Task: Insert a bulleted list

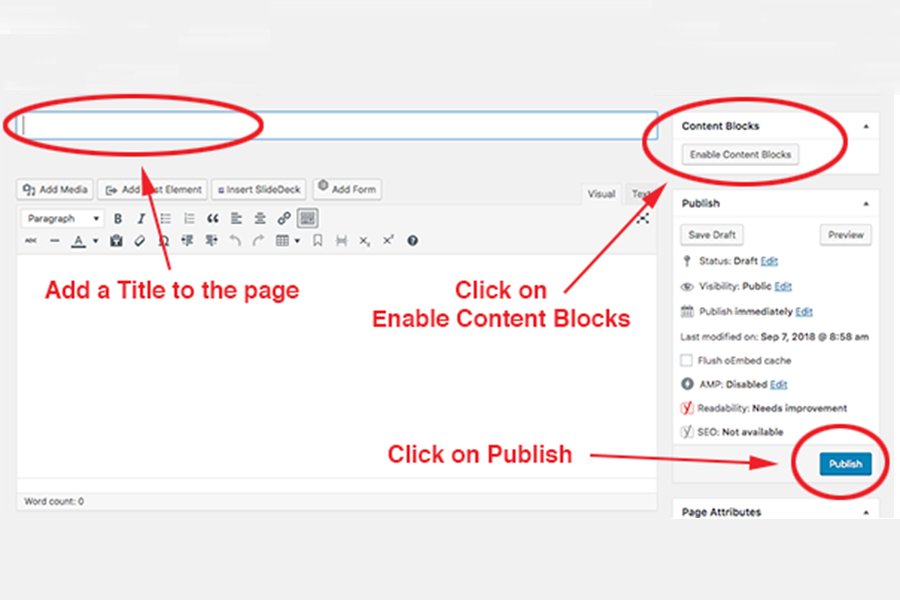Action: (165, 219)
